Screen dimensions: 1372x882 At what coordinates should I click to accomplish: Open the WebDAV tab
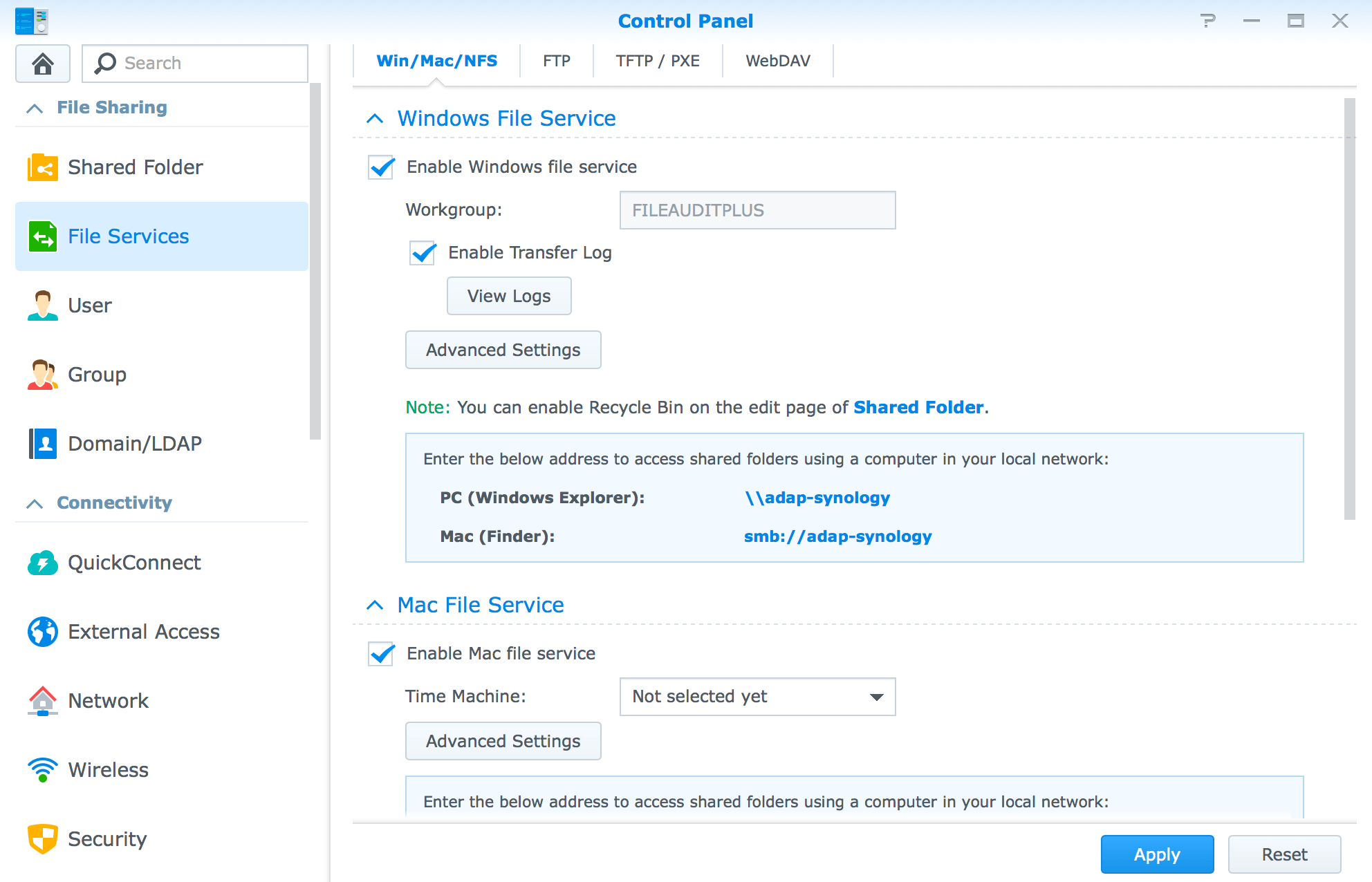click(777, 61)
